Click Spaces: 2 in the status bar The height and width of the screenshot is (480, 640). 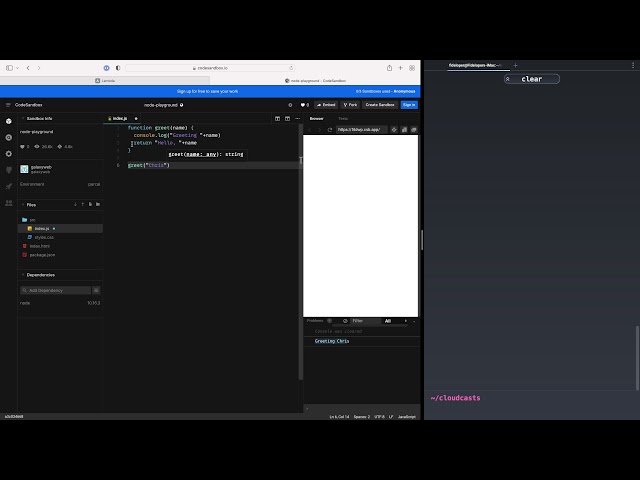[362, 417]
